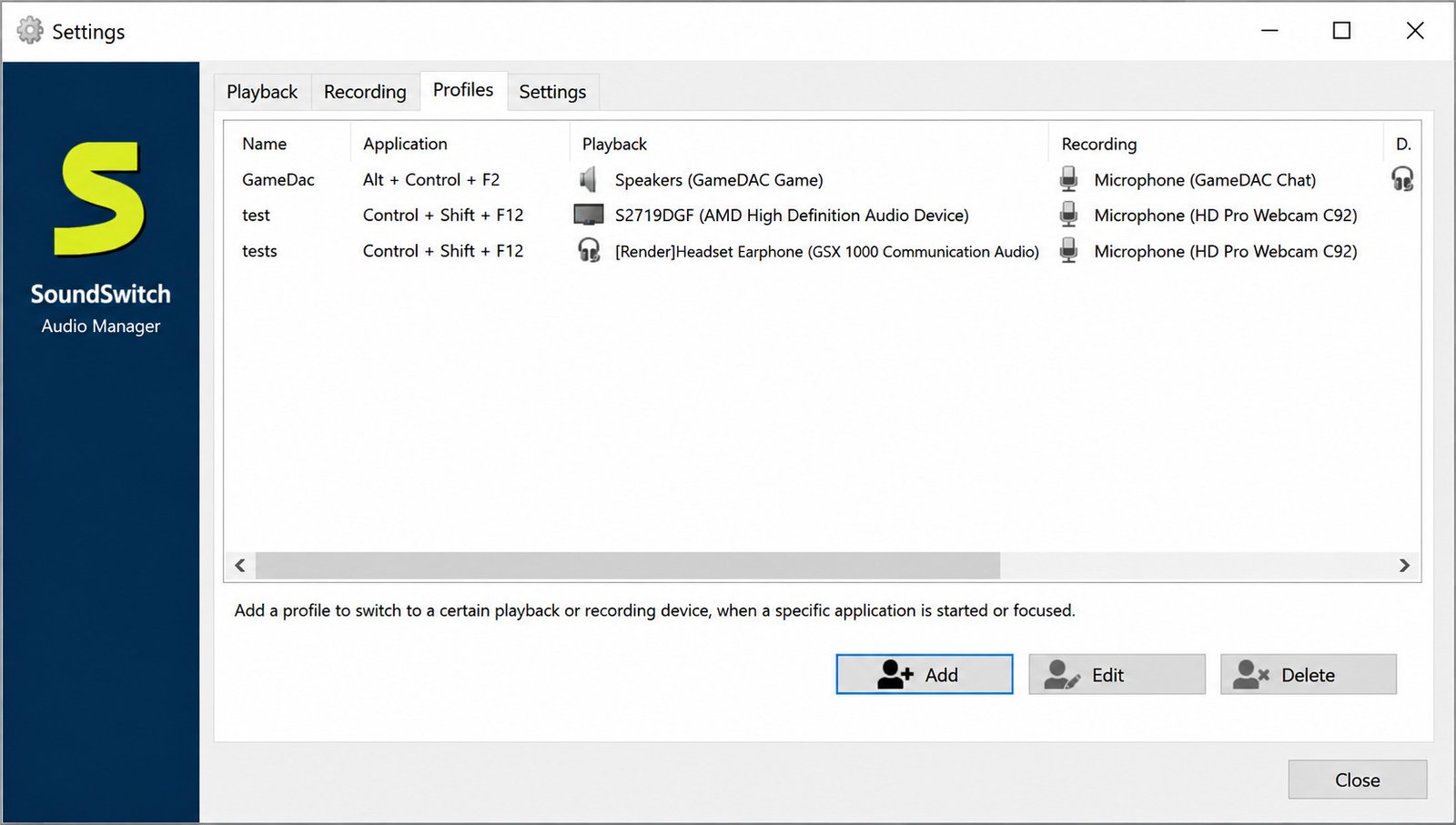Close the Settings dialog with Close button
Screen dimensions: 1456x825
1357,780
